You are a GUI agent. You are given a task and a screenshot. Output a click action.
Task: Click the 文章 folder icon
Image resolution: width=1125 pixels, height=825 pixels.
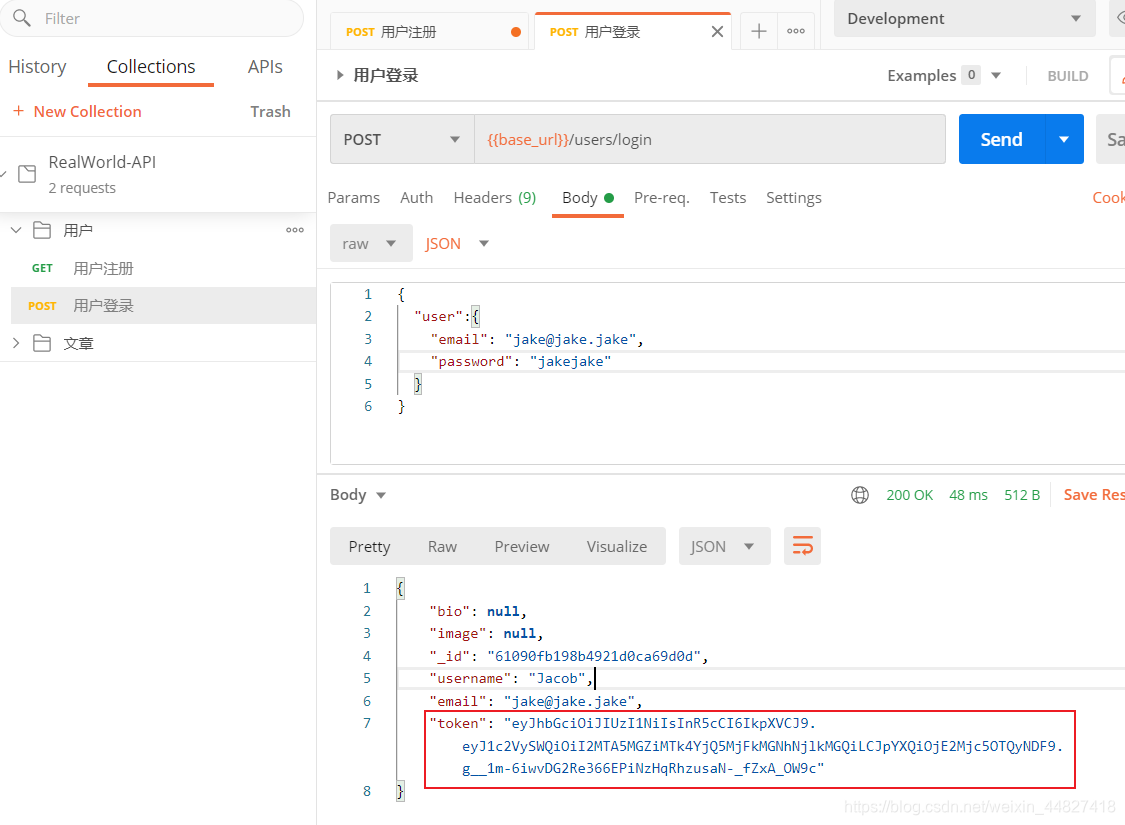coord(42,343)
